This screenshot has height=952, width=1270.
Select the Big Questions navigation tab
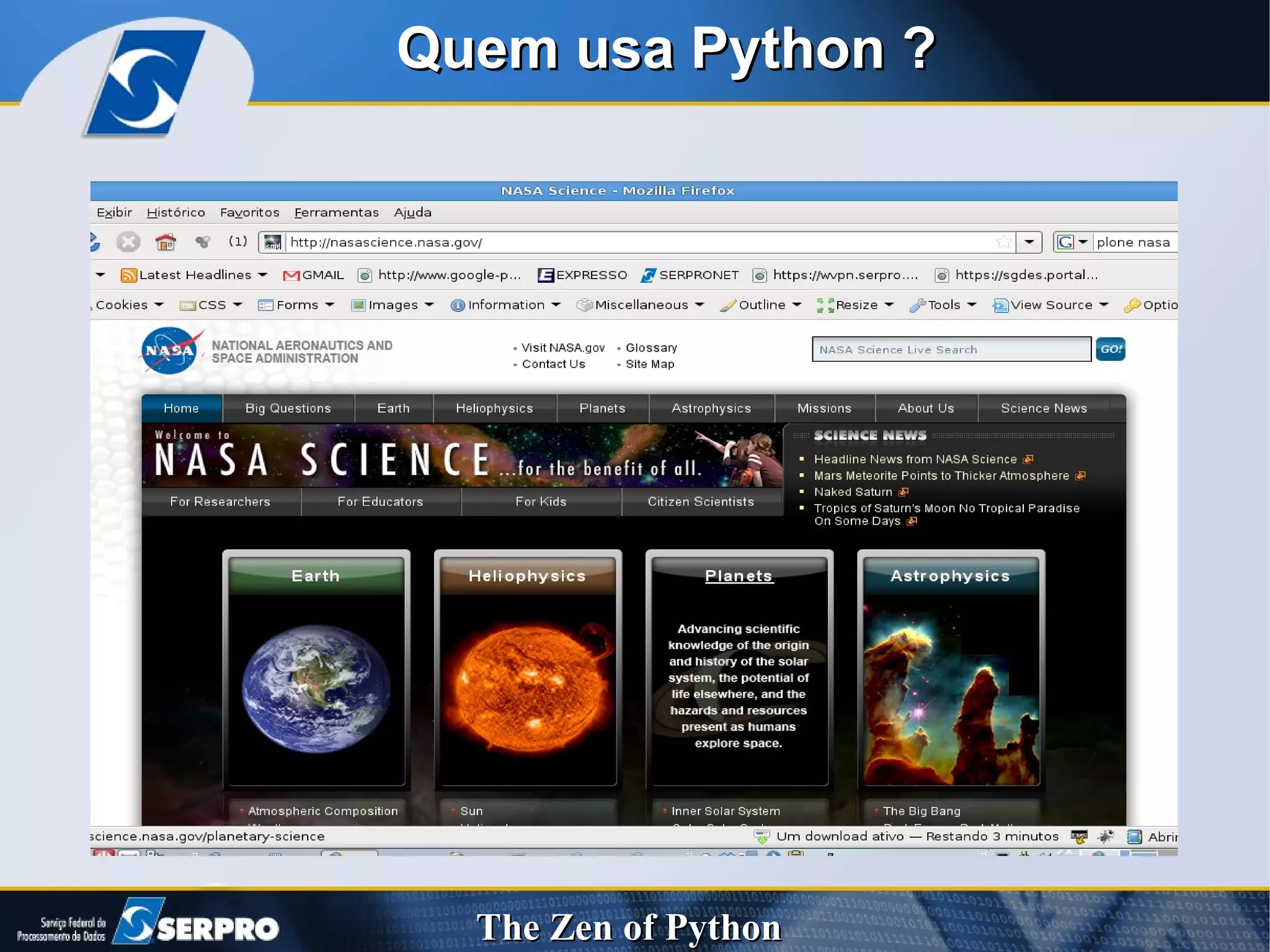tap(288, 409)
